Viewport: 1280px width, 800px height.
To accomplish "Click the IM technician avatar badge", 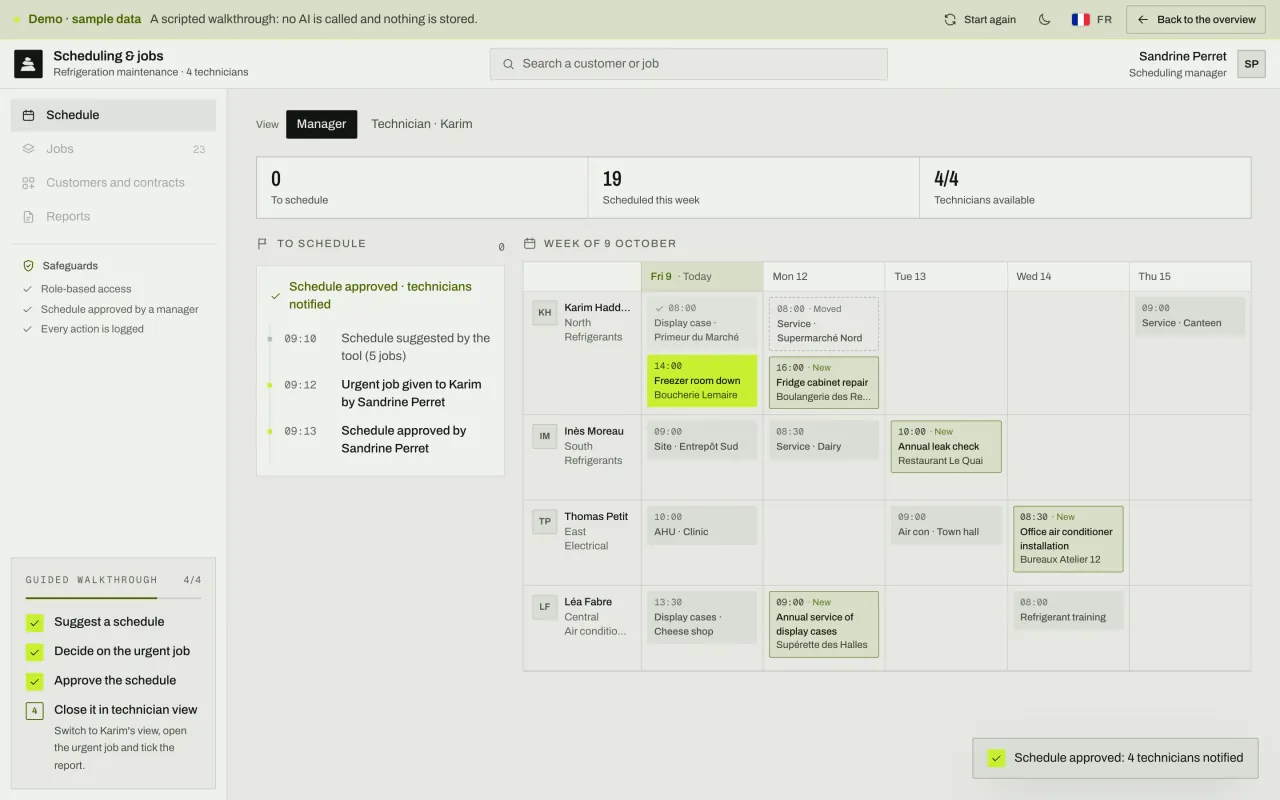I will pyautogui.click(x=545, y=436).
